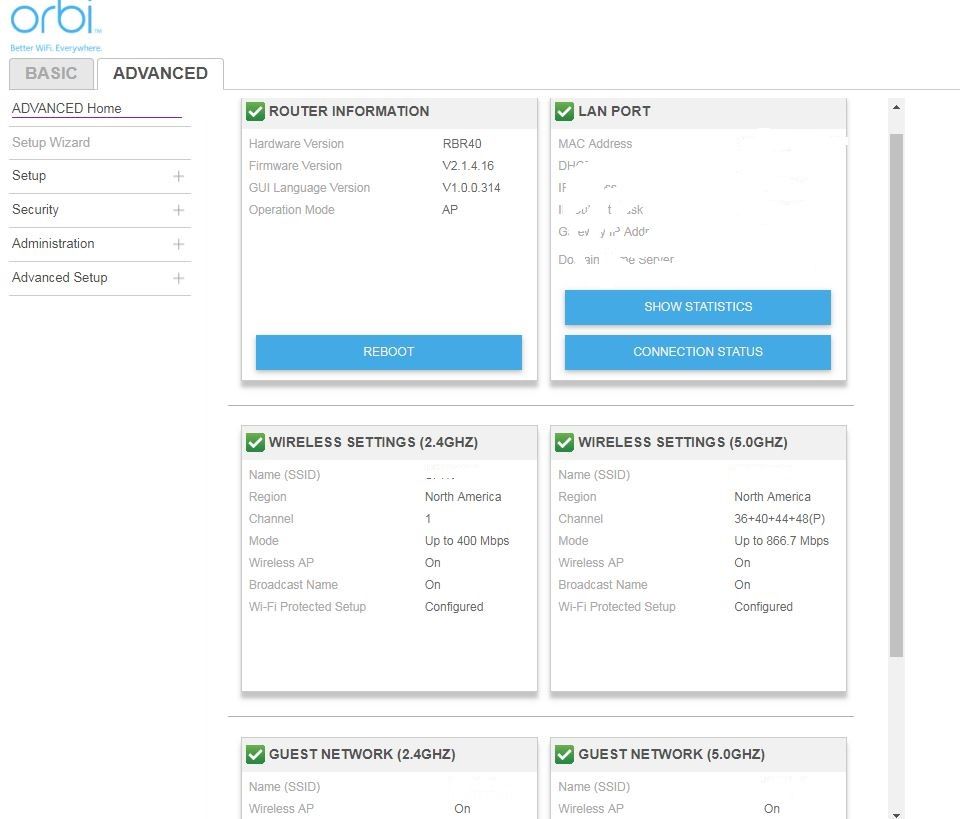Open the Setup Wizard link
Image resolution: width=960 pixels, height=819 pixels.
point(51,143)
